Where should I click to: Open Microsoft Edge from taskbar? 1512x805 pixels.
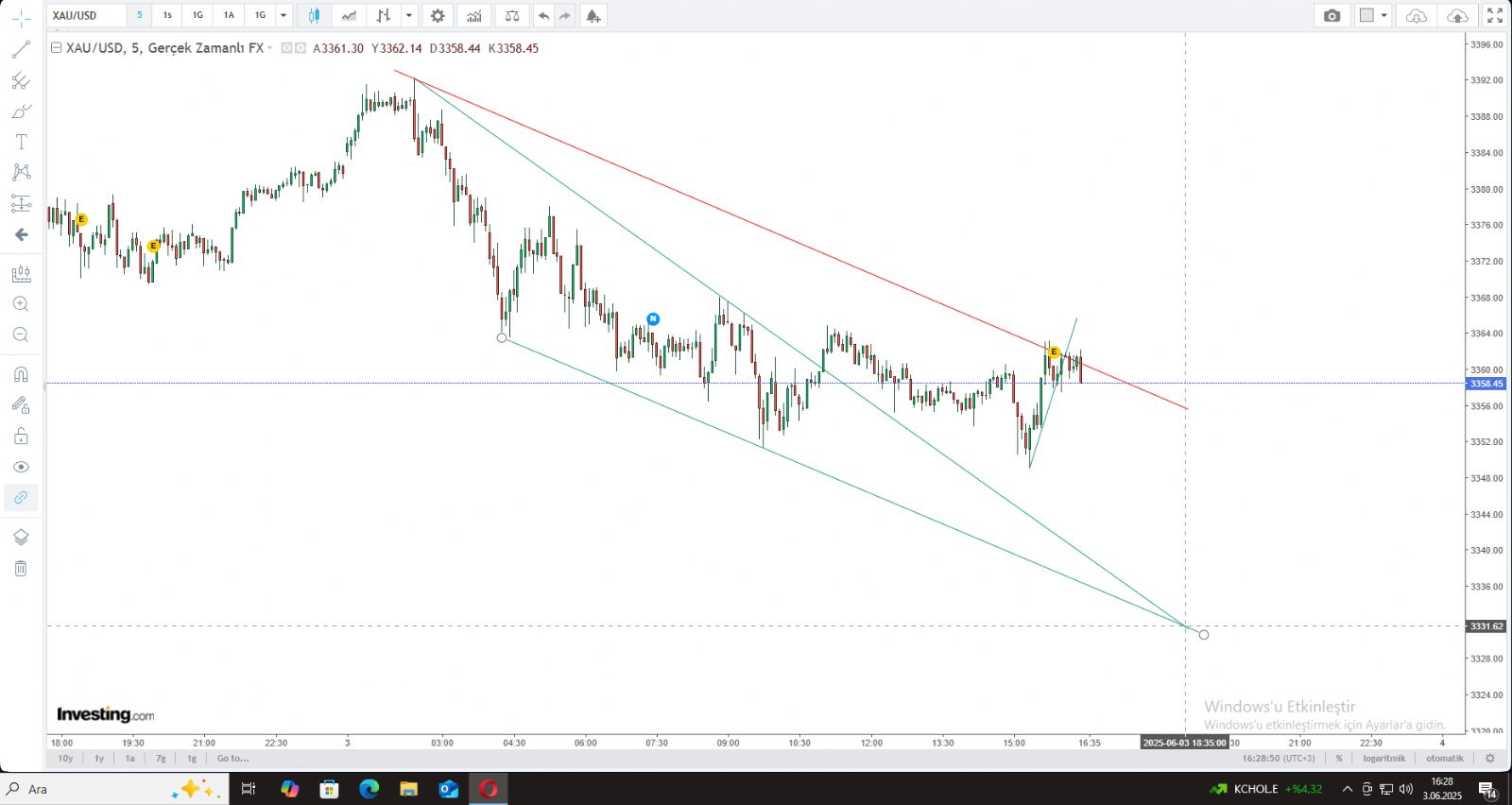369,789
